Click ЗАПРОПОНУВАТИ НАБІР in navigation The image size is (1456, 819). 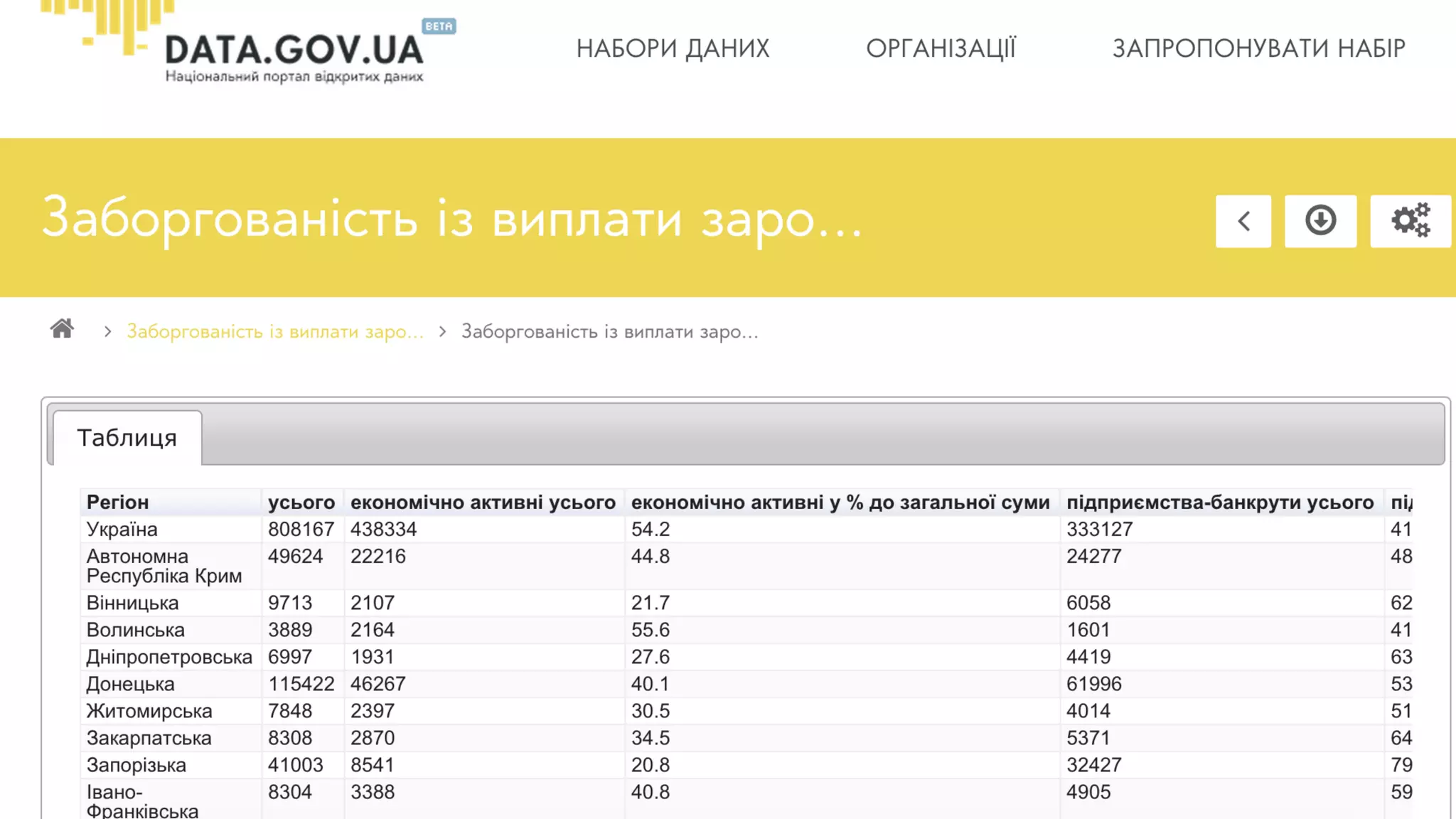tap(1258, 48)
